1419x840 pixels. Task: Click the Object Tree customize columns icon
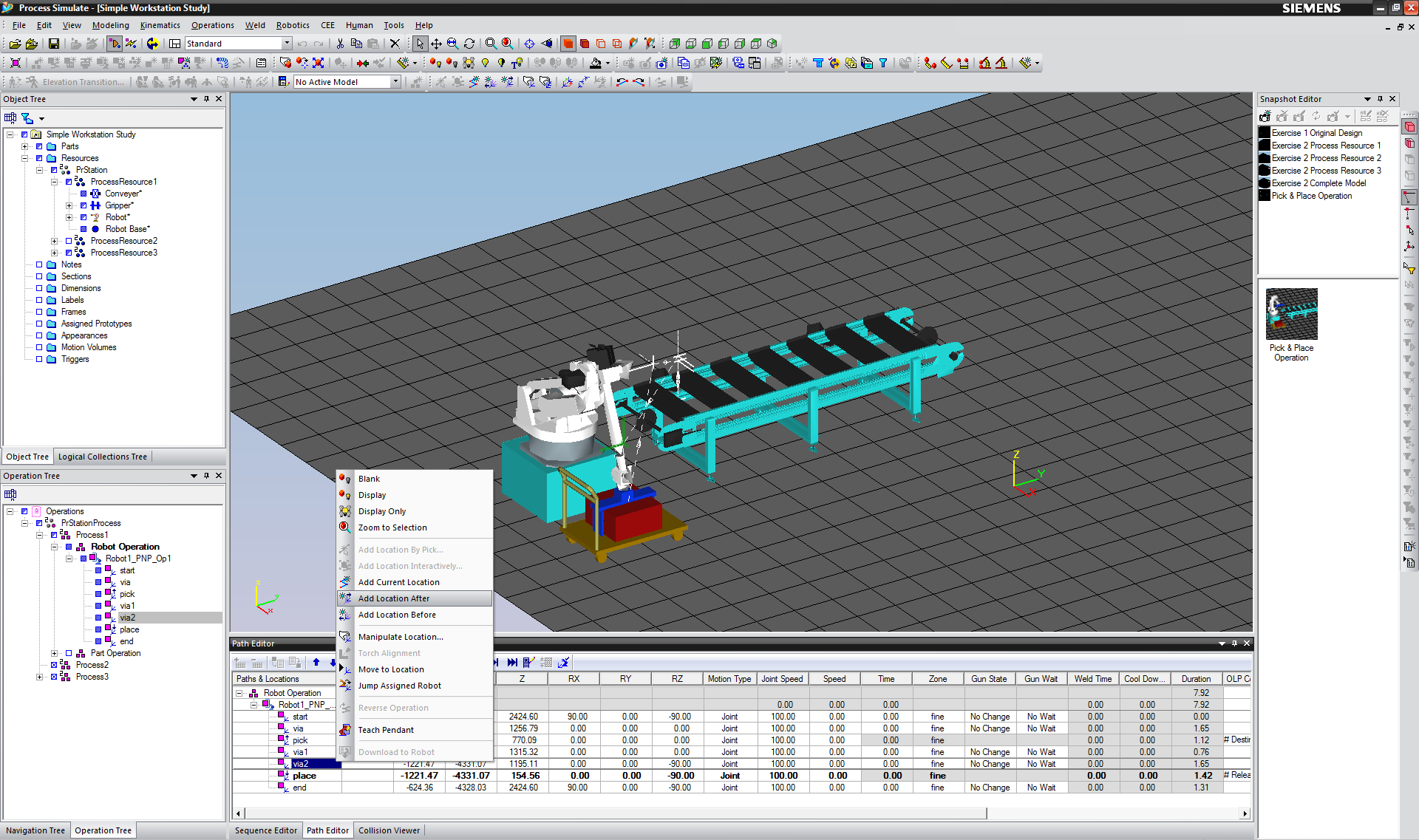pos(10,117)
